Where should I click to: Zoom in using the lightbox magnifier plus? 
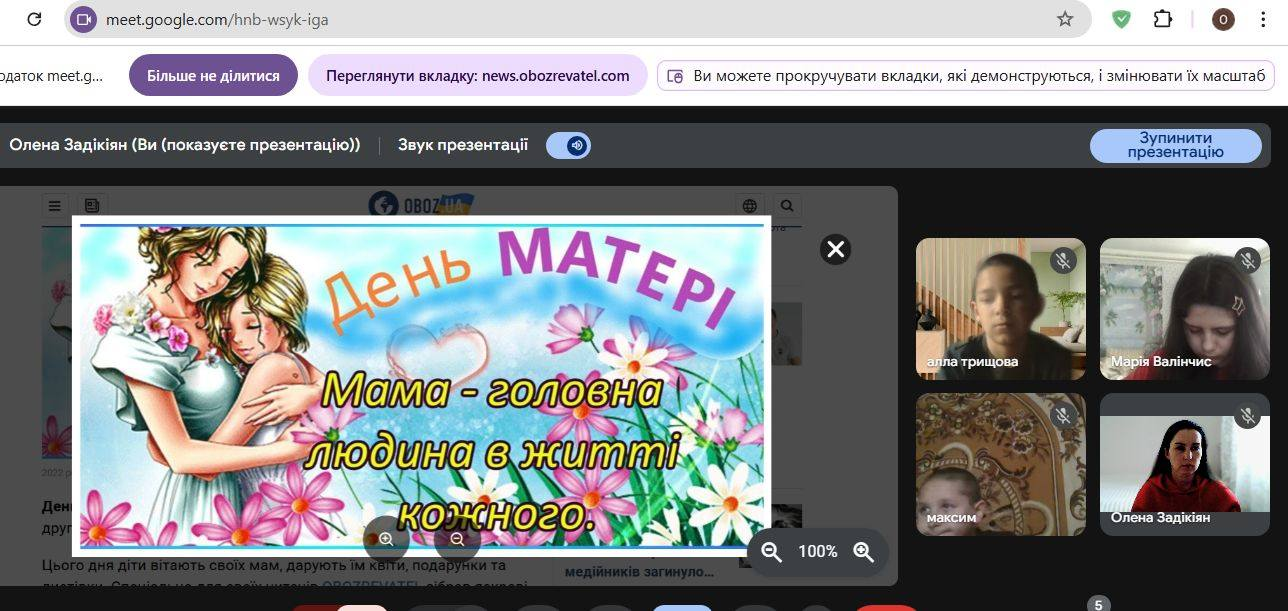pos(386,539)
